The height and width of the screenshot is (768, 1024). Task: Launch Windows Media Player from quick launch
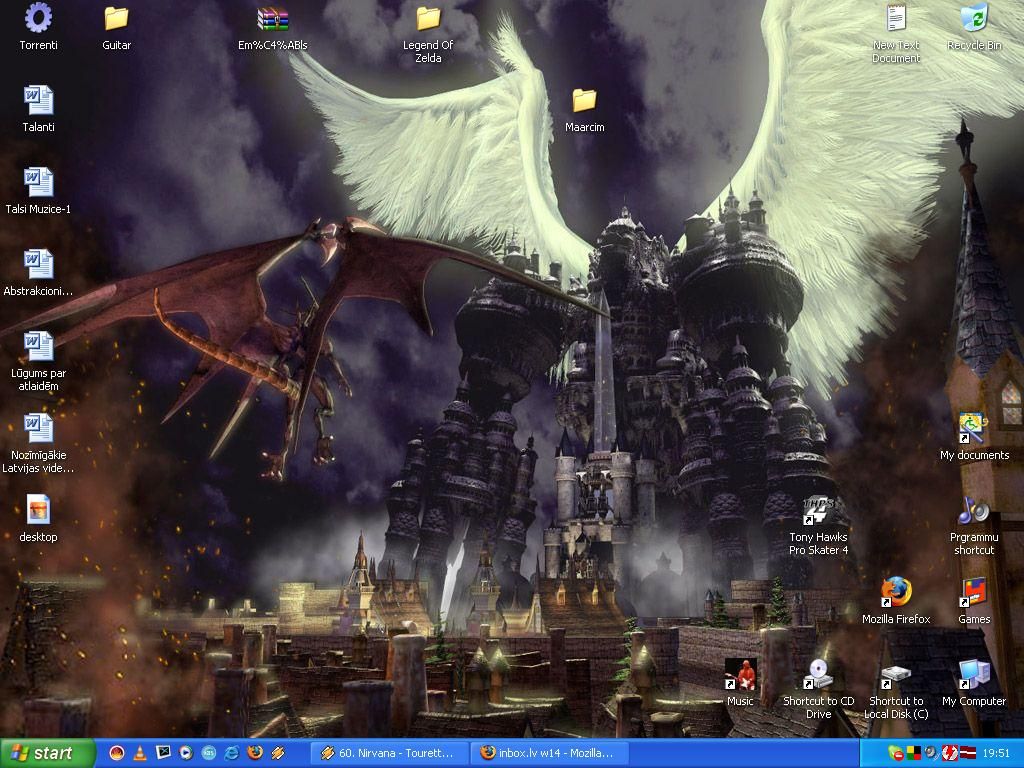(185, 753)
